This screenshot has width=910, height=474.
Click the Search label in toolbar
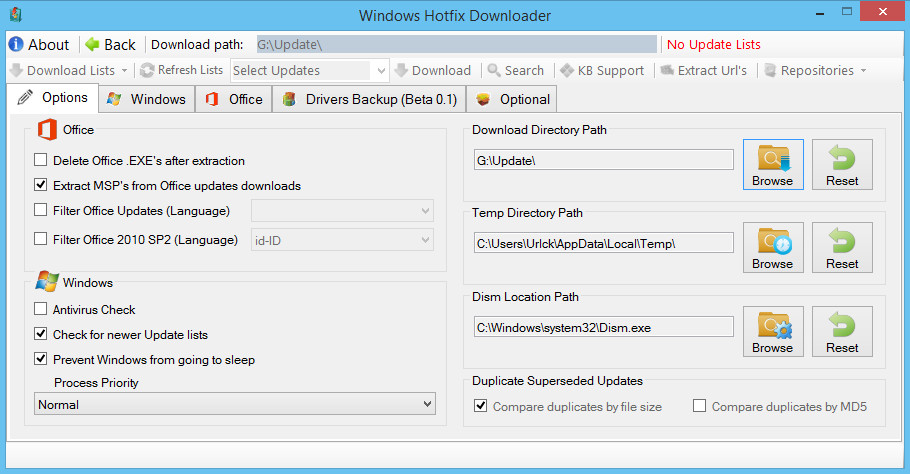pos(524,70)
